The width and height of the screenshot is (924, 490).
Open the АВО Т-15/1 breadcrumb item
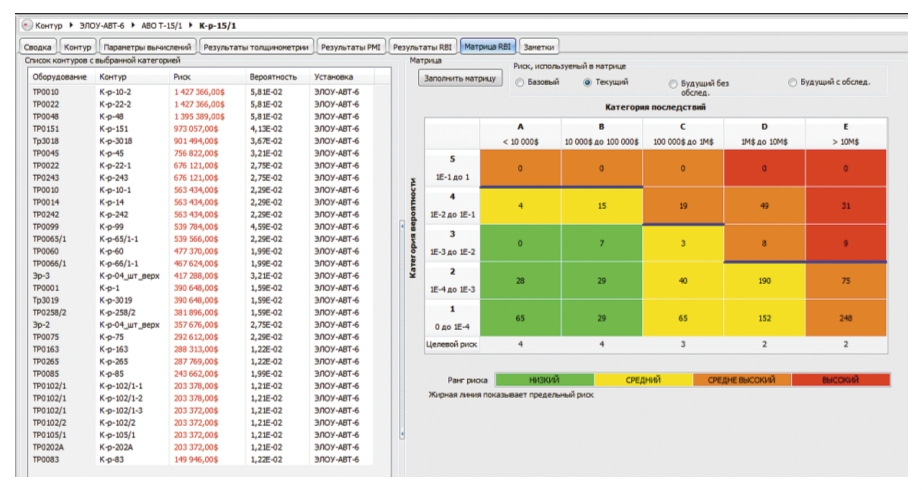(162, 26)
